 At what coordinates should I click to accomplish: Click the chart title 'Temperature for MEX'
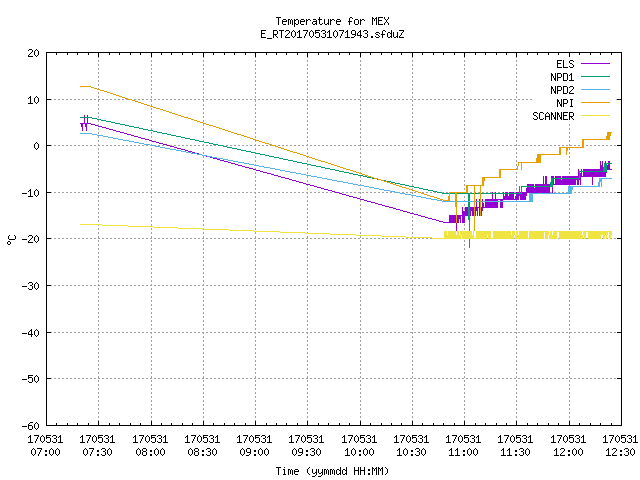(332, 21)
